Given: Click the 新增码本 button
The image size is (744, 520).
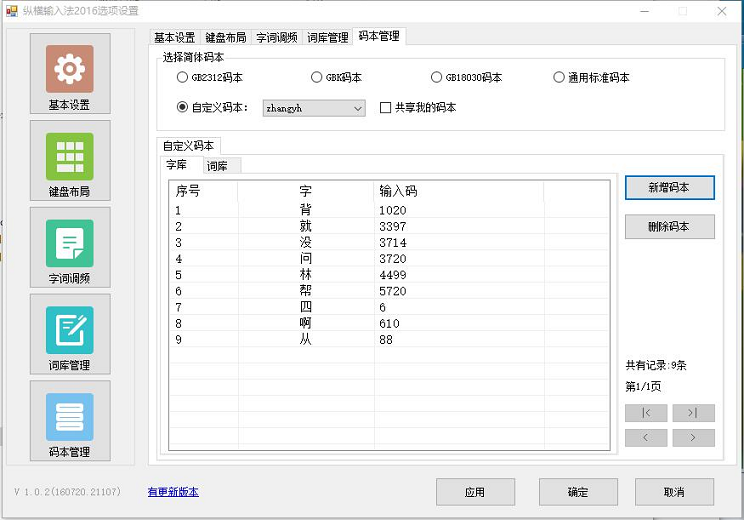Looking at the screenshot, I should click(669, 187).
